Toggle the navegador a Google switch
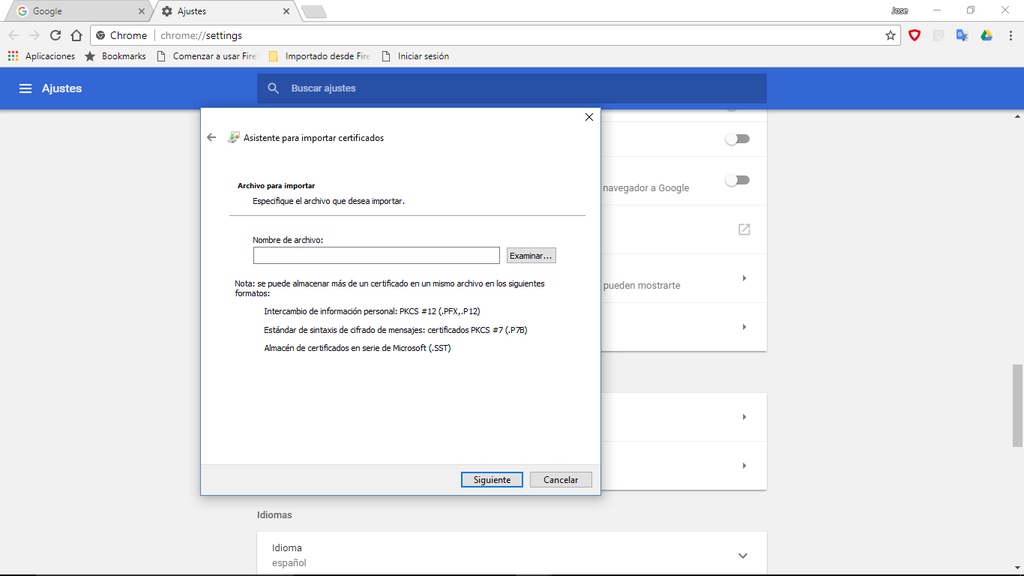 [737, 181]
